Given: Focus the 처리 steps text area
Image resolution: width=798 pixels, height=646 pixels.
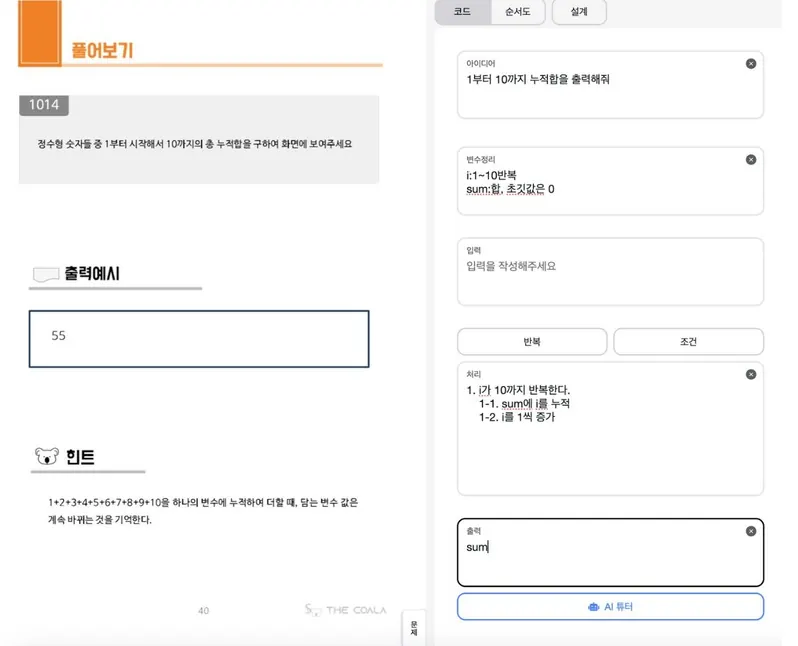Looking at the screenshot, I should (x=610, y=429).
